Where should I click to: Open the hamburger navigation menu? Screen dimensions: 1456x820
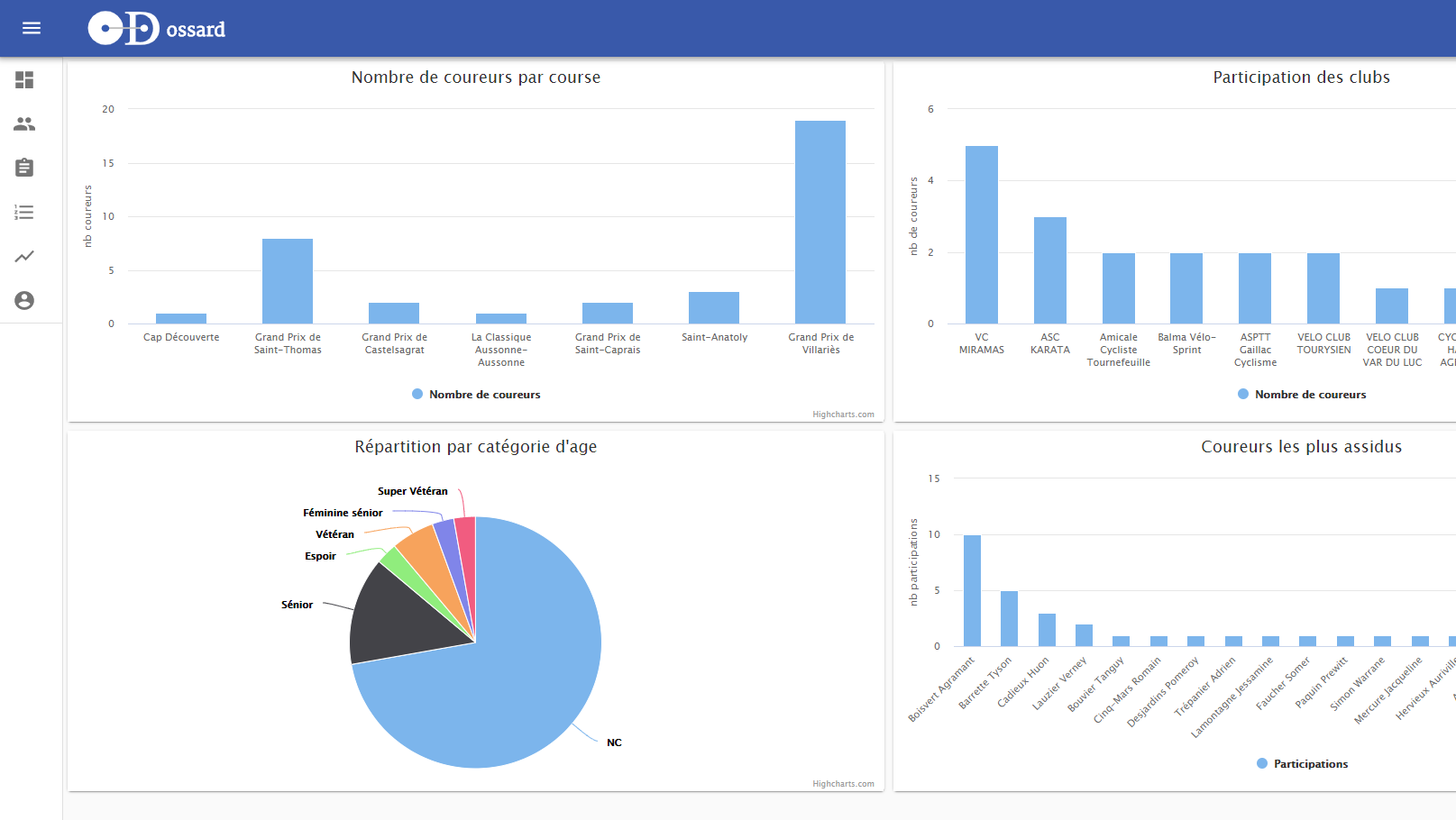(32, 28)
